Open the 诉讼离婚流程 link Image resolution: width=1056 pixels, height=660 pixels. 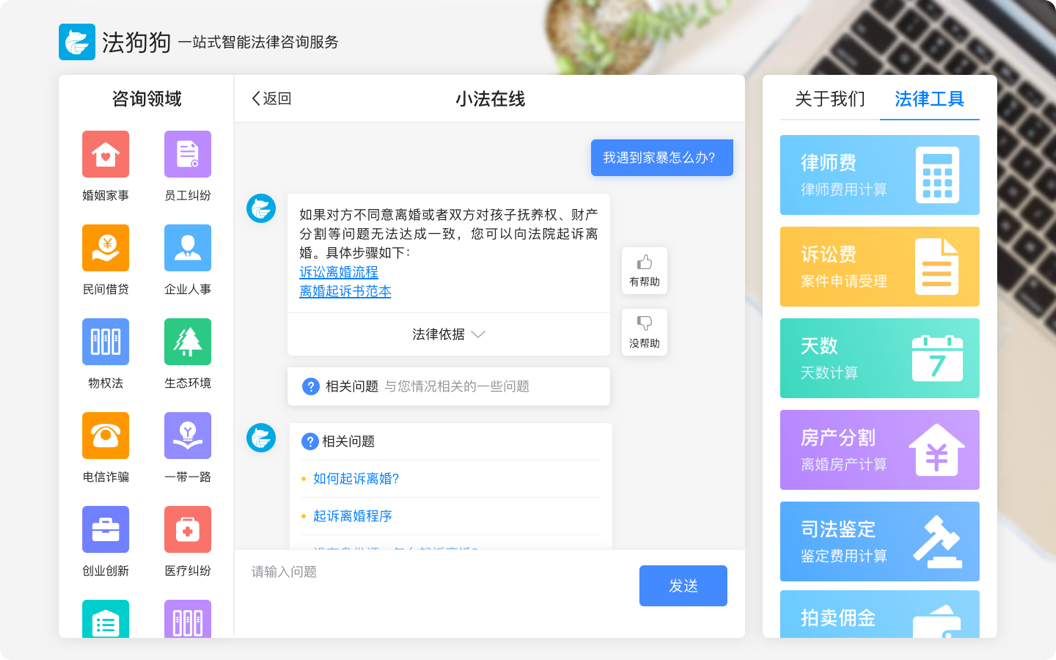point(339,272)
